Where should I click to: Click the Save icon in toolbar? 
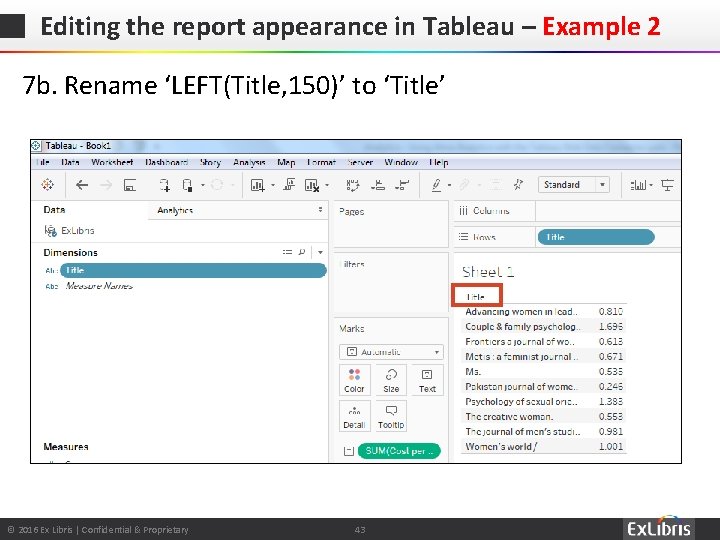coord(130,185)
